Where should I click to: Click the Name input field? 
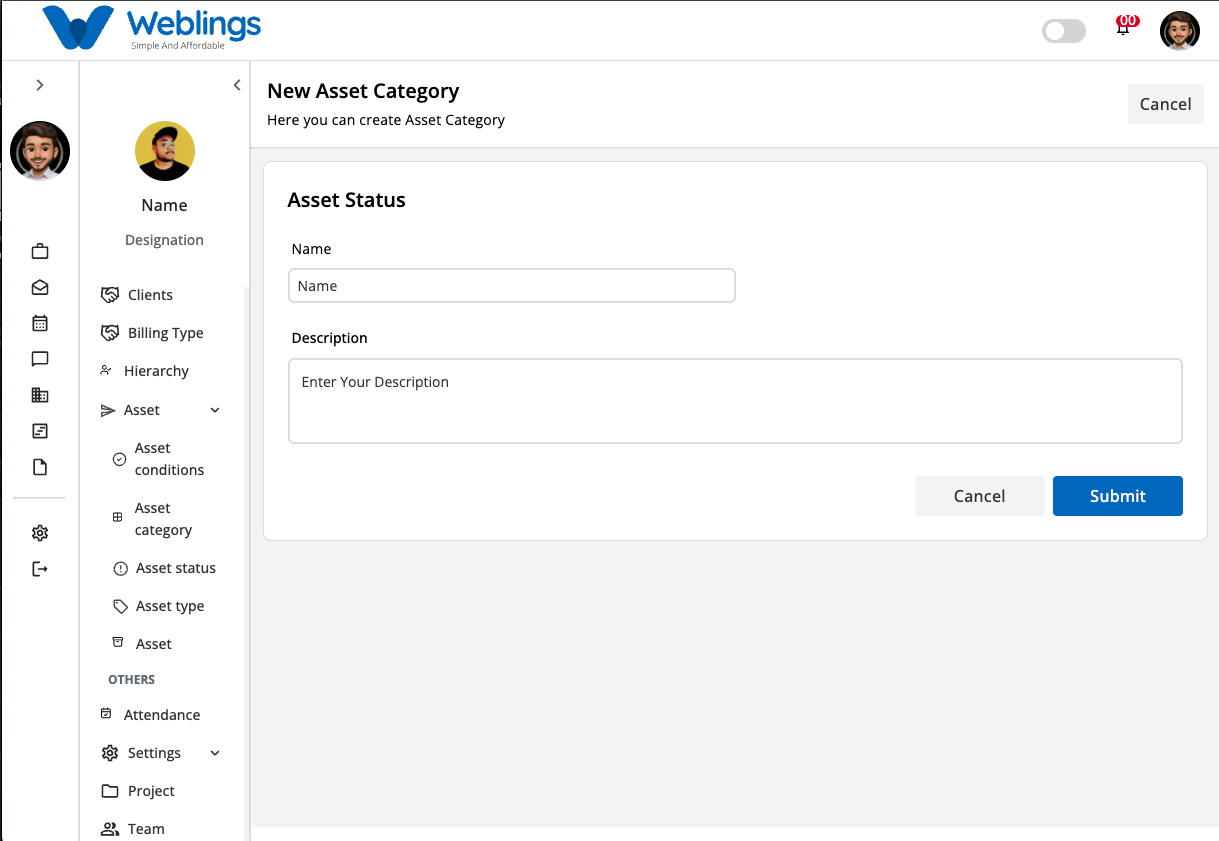click(512, 285)
